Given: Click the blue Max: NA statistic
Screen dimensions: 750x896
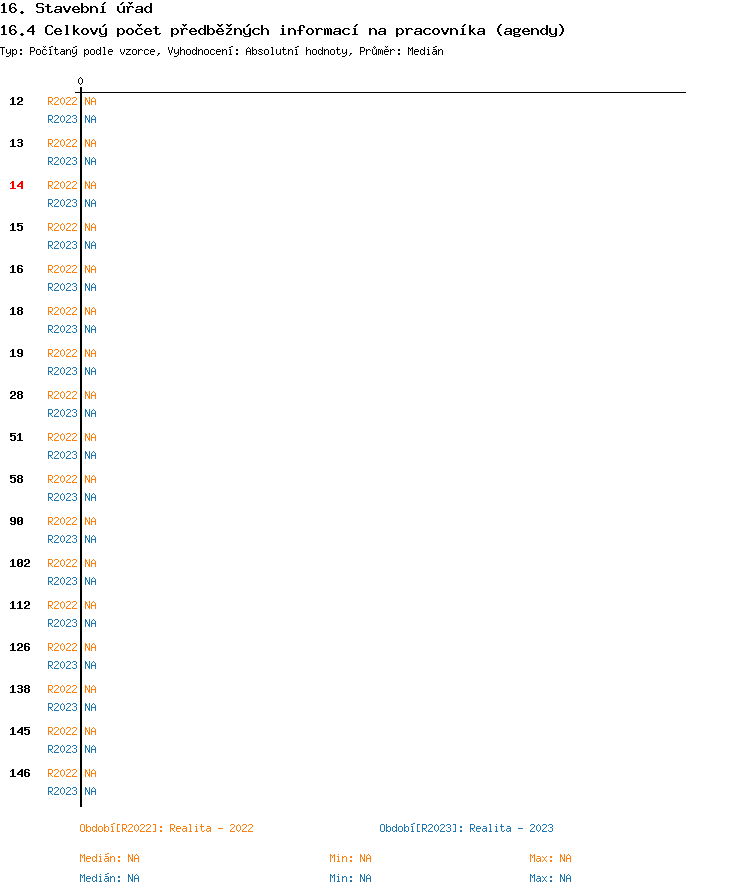Looking at the screenshot, I should tap(550, 878).
